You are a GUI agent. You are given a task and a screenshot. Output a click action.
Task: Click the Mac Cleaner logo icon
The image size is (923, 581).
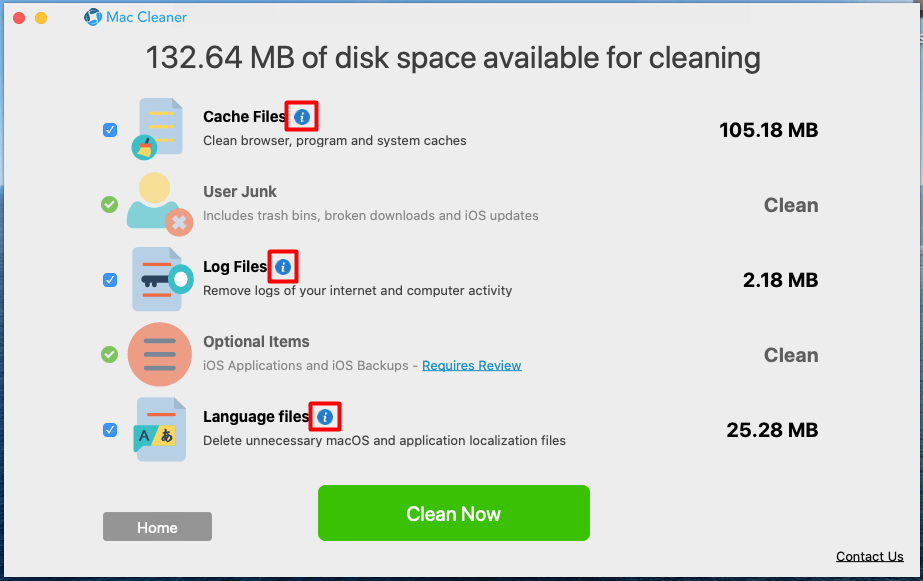tap(92, 16)
